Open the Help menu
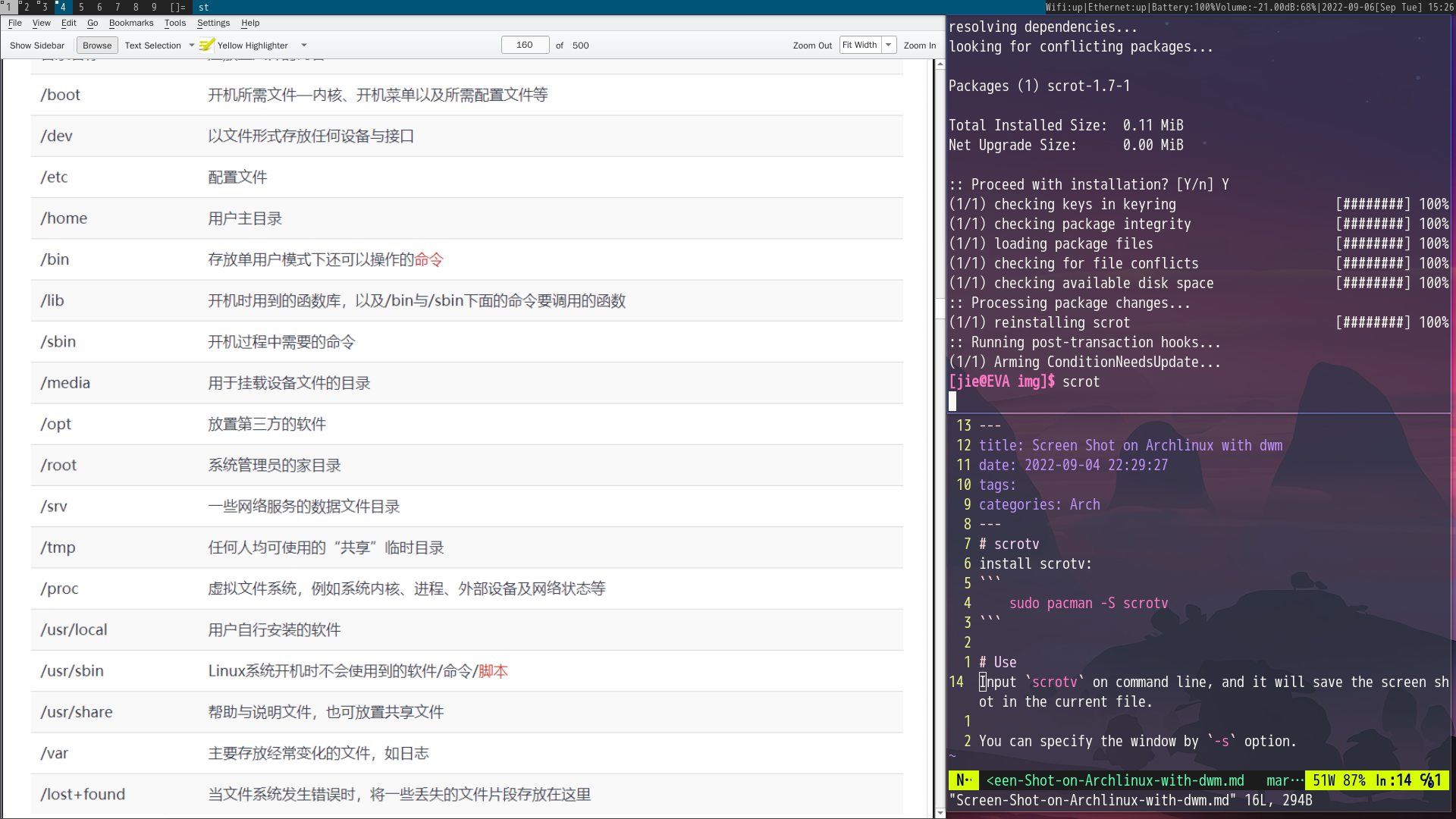 pos(250,23)
